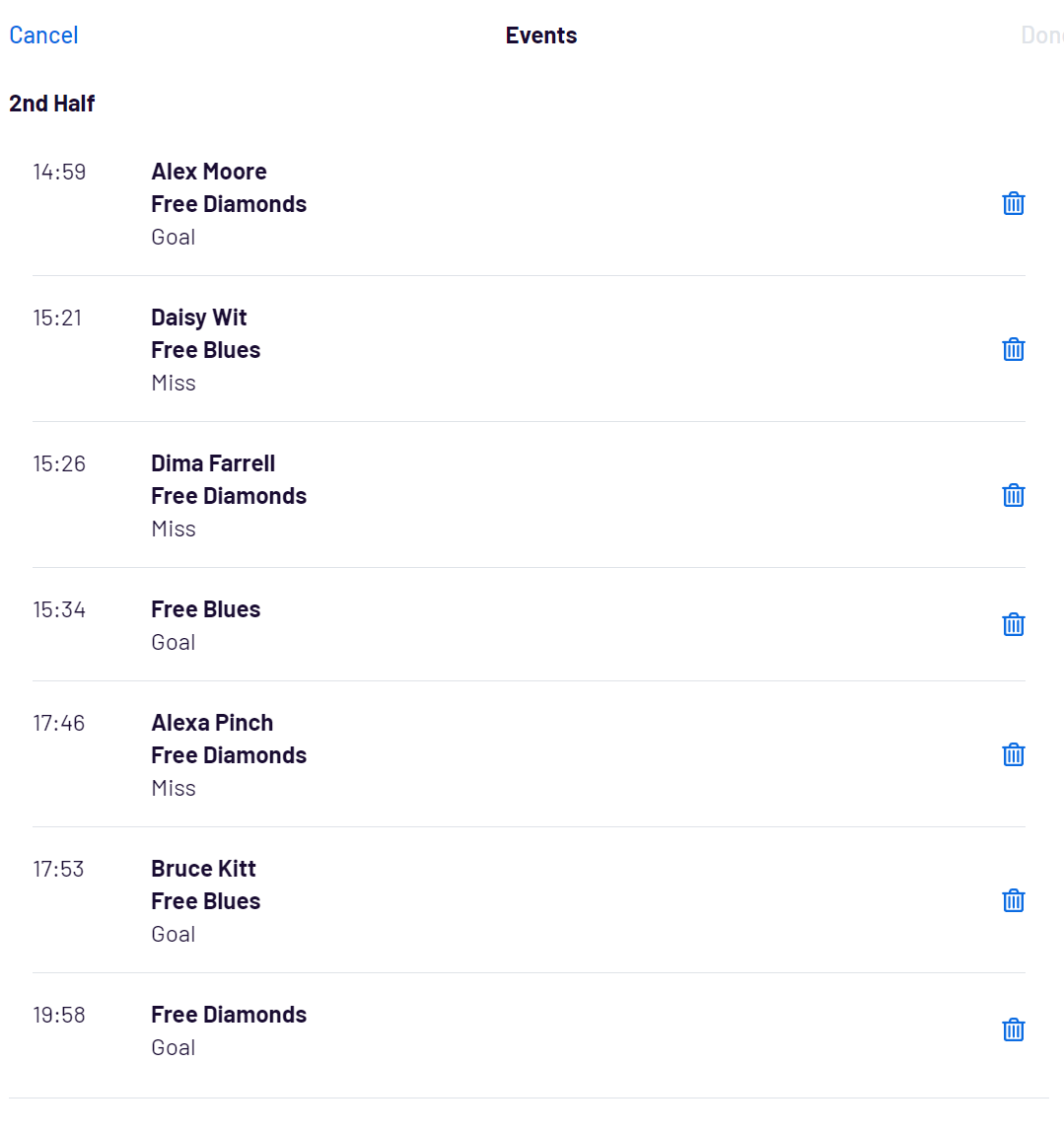Select the Bruce Kitt event row

pos(203,869)
